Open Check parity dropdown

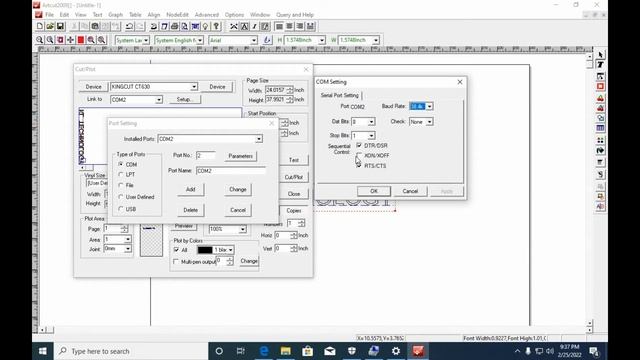pos(429,122)
